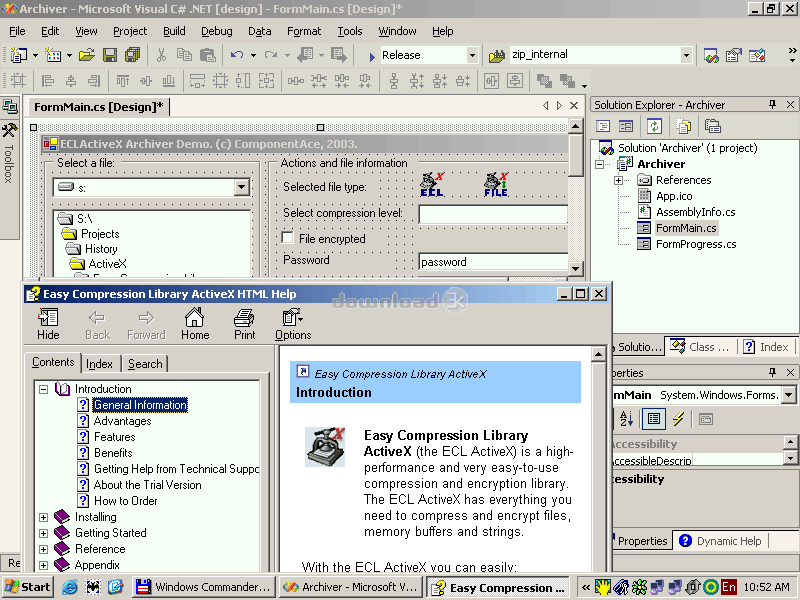Click the Alphabetic sort icon in Properties
This screenshot has width=800, height=600.
click(627, 419)
